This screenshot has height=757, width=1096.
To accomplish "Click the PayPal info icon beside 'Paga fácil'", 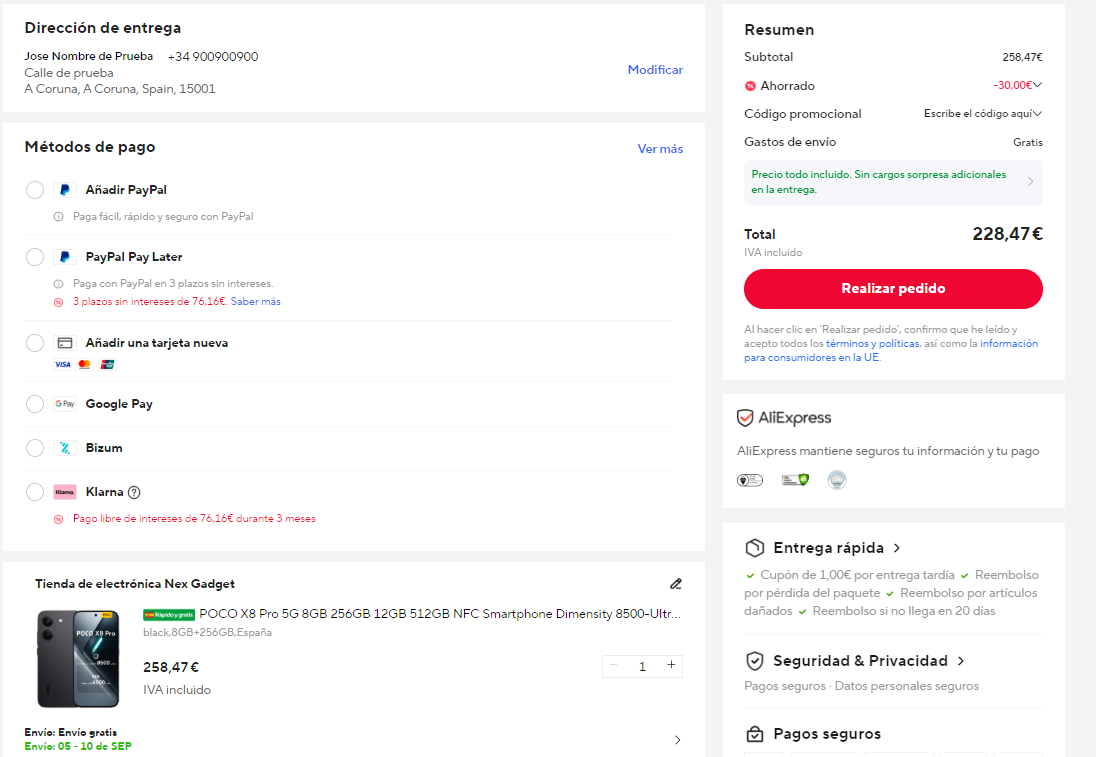I will click(x=59, y=217).
